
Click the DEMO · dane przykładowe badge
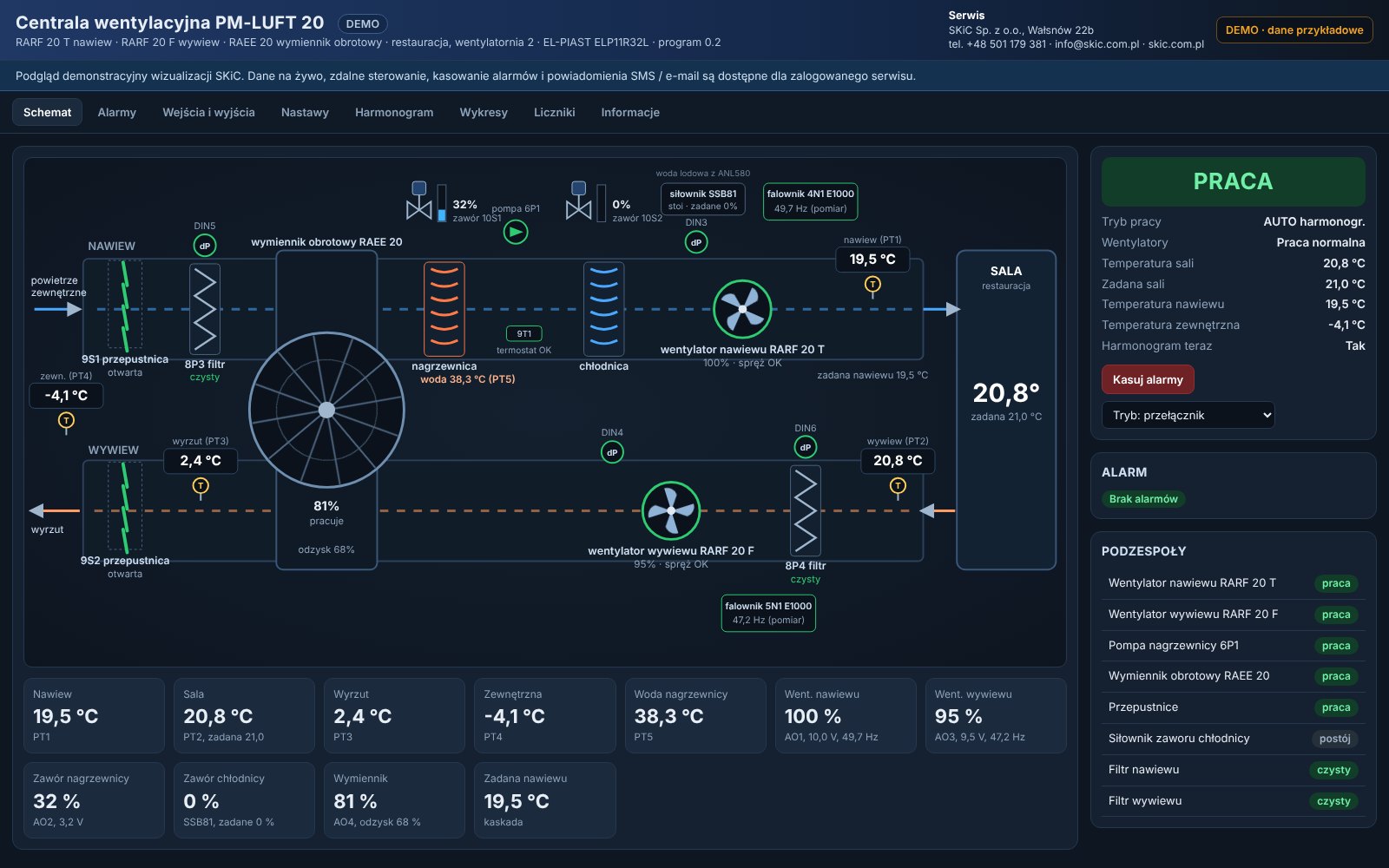[1294, 30]
